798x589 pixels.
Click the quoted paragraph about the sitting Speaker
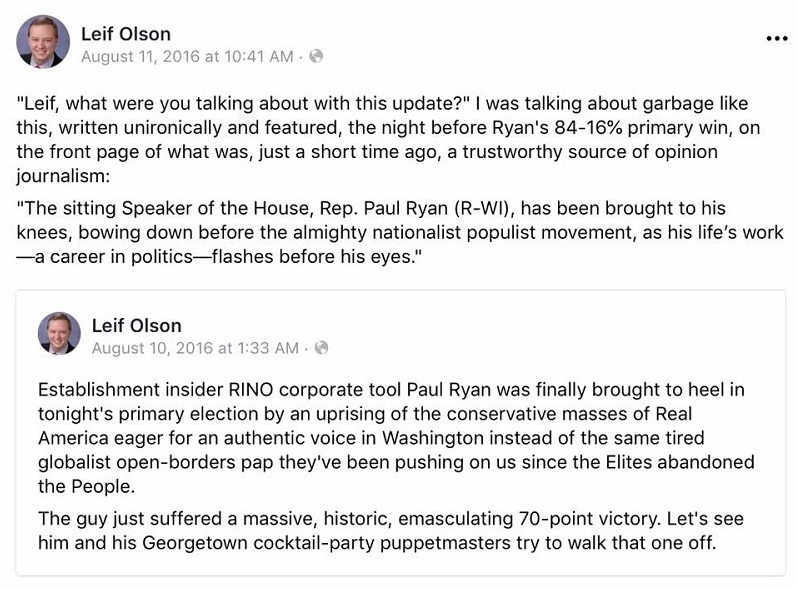pyautogui.click(x=400, y=232)
